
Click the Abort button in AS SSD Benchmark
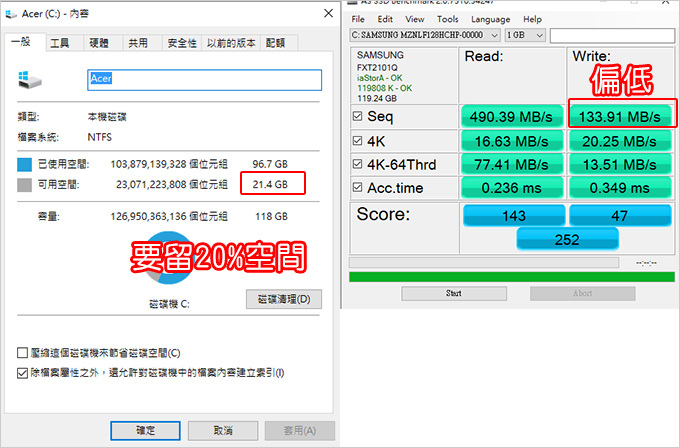pyautogui.click(x=582, y=294)
